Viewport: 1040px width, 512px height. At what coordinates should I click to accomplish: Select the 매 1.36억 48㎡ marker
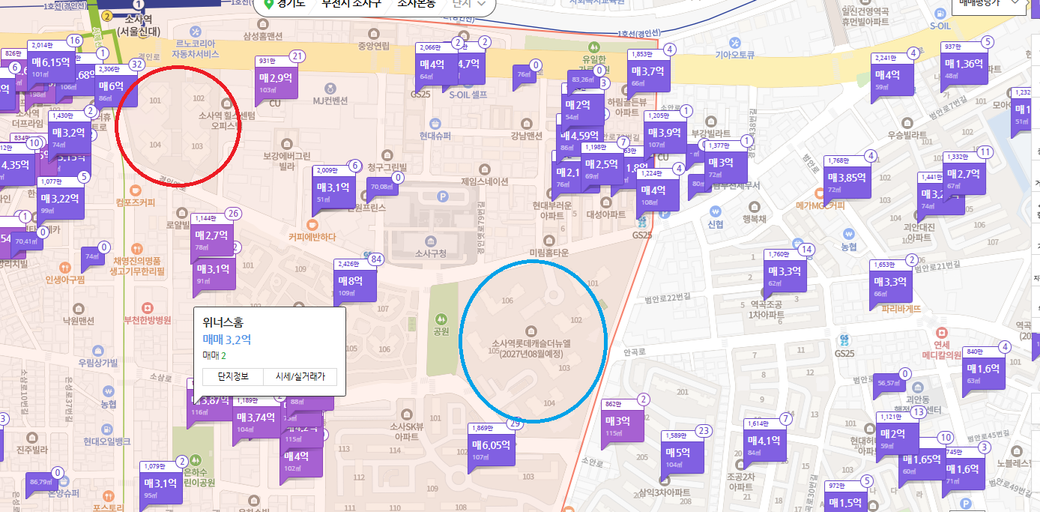coord(963,67)
